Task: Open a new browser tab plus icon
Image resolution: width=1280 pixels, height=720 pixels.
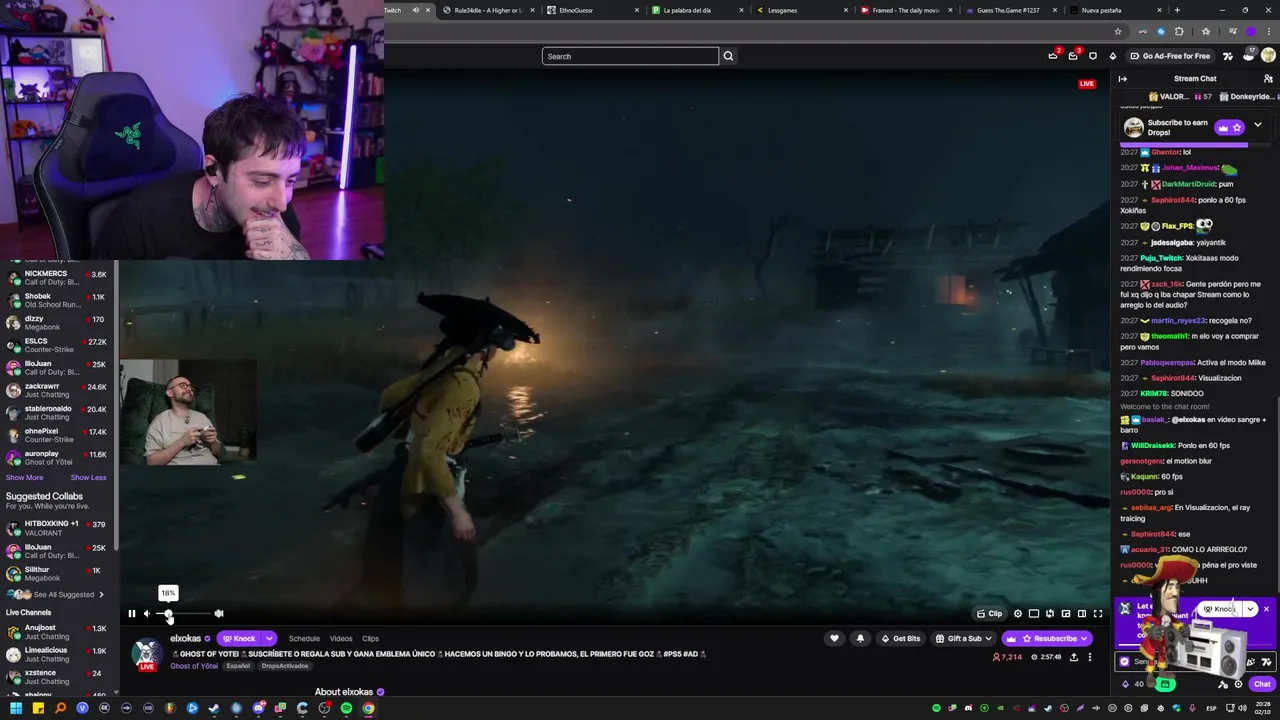Action: click(1177, 10)
